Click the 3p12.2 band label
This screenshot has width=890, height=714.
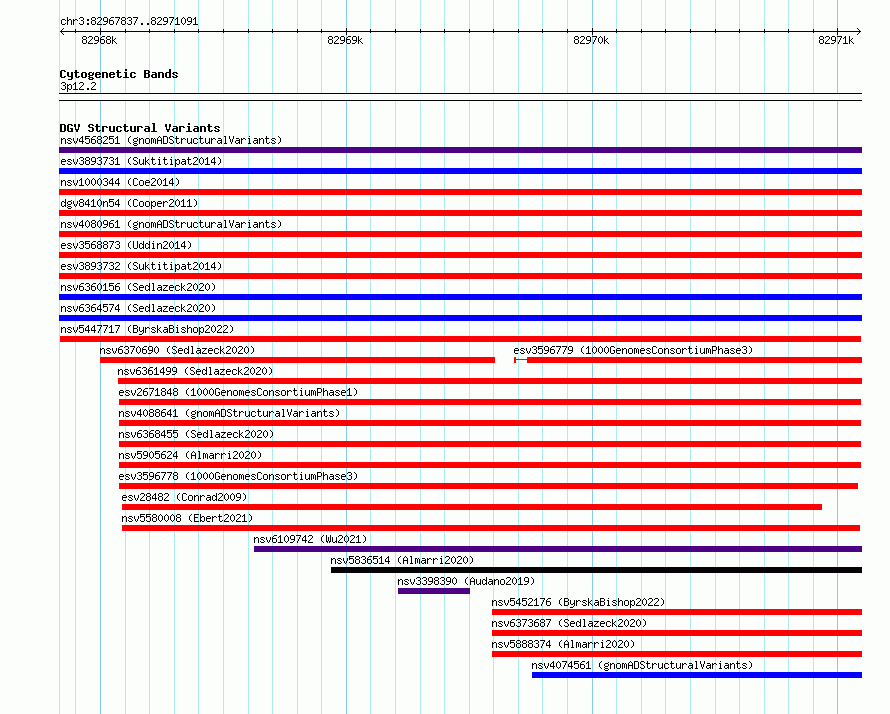tap(78, 86)
